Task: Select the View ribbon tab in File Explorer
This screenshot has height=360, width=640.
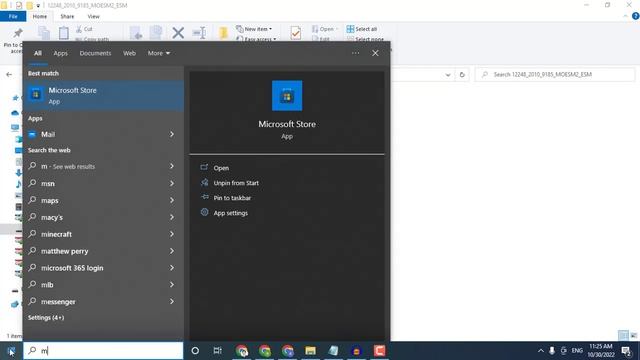Action: pyautogui.click(x=93, y=16)
